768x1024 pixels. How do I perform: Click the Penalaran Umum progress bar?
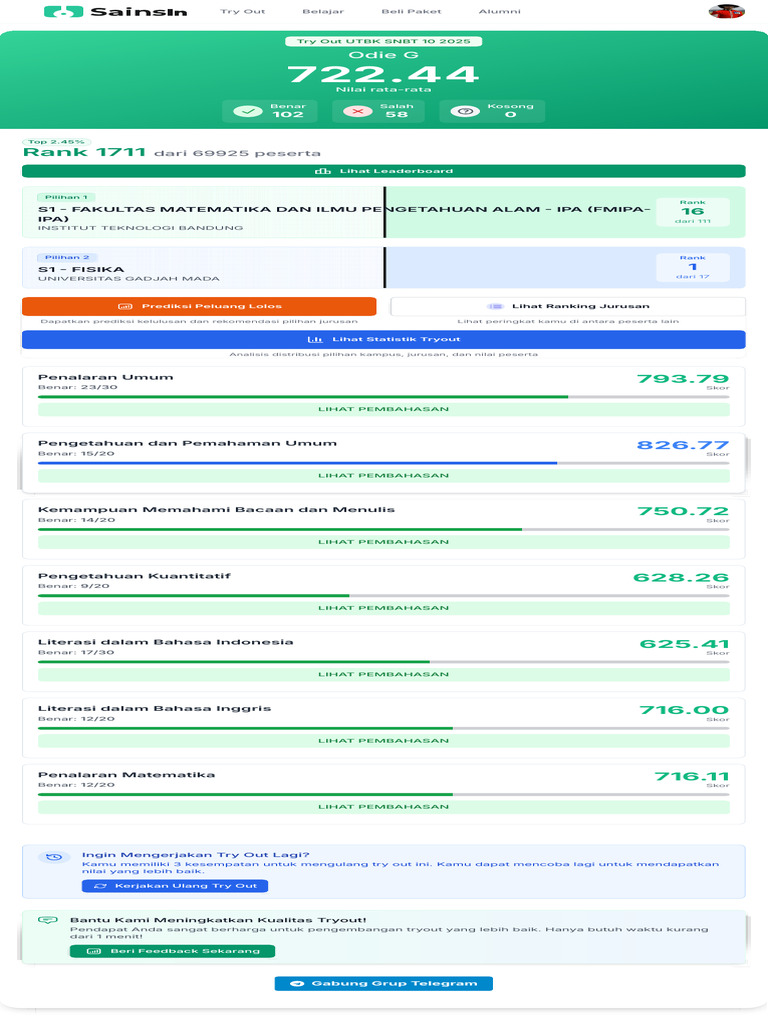tap(383, 397)
